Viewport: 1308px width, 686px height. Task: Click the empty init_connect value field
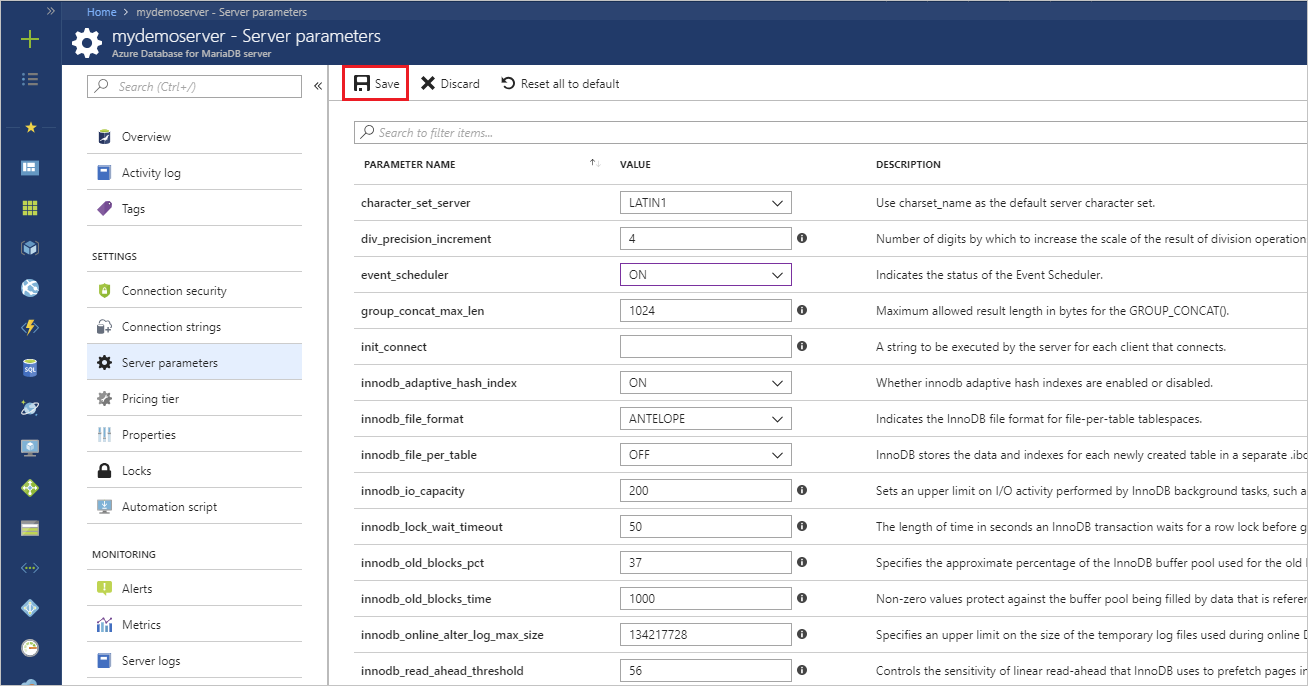[x=706, y=347]
